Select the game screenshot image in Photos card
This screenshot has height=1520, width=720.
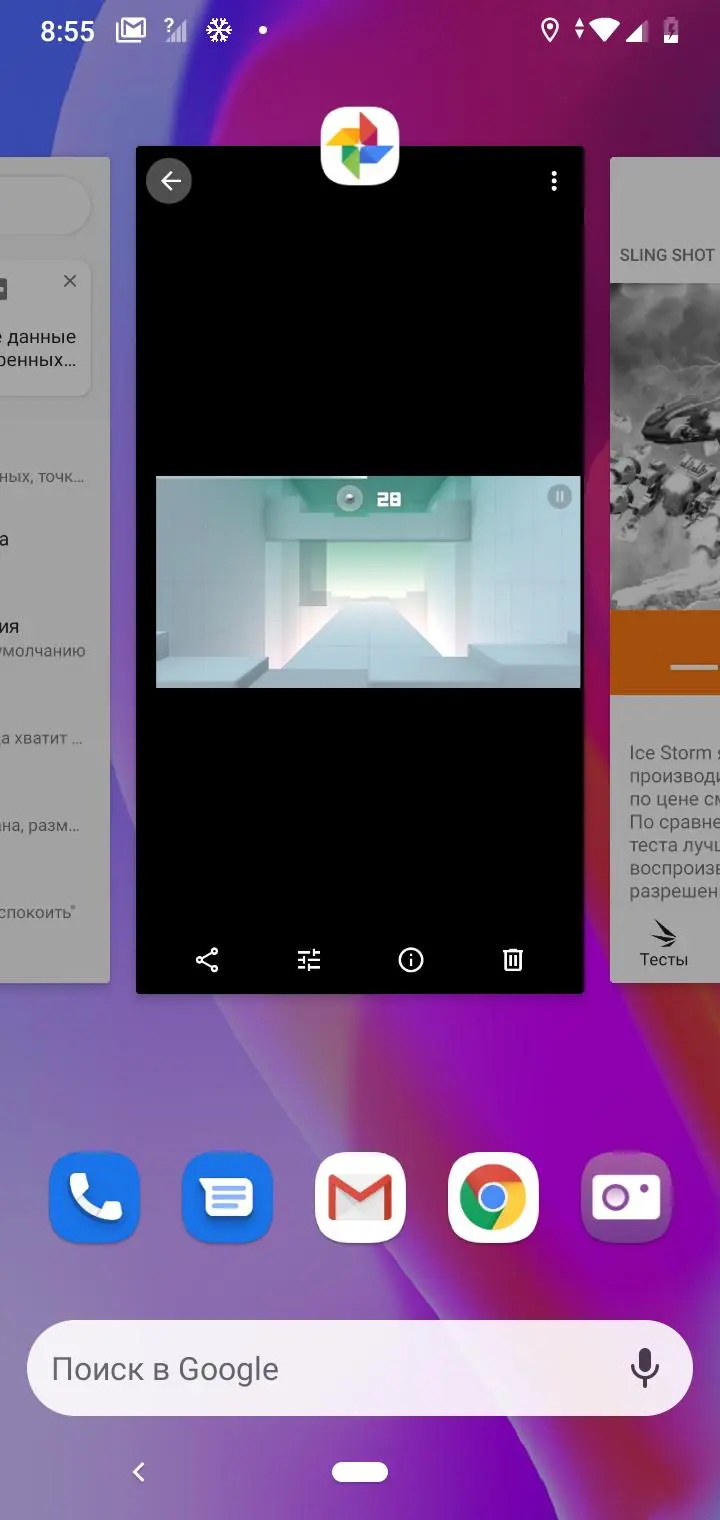click(x=368, y=582)
